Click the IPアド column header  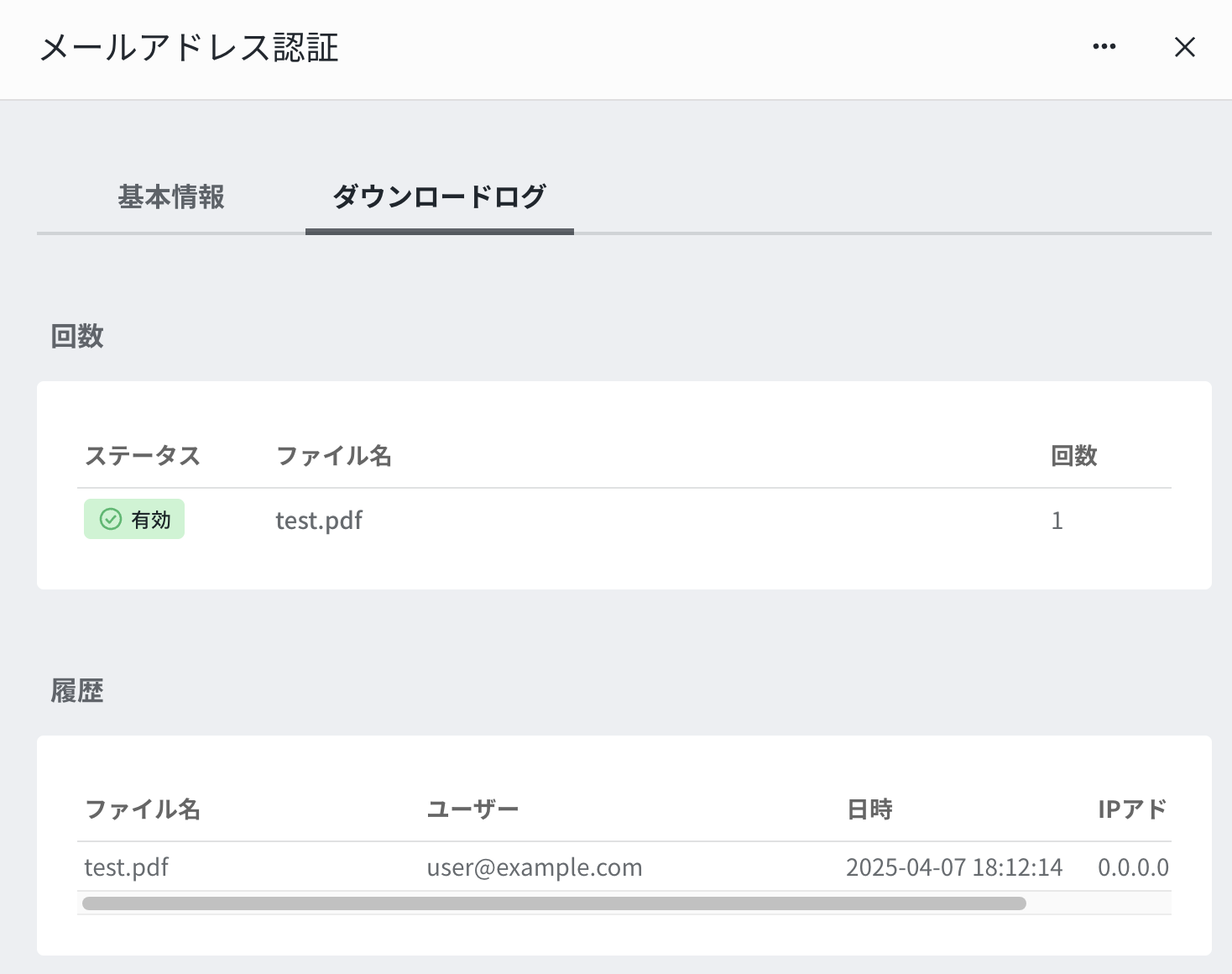click(1133, 809)
